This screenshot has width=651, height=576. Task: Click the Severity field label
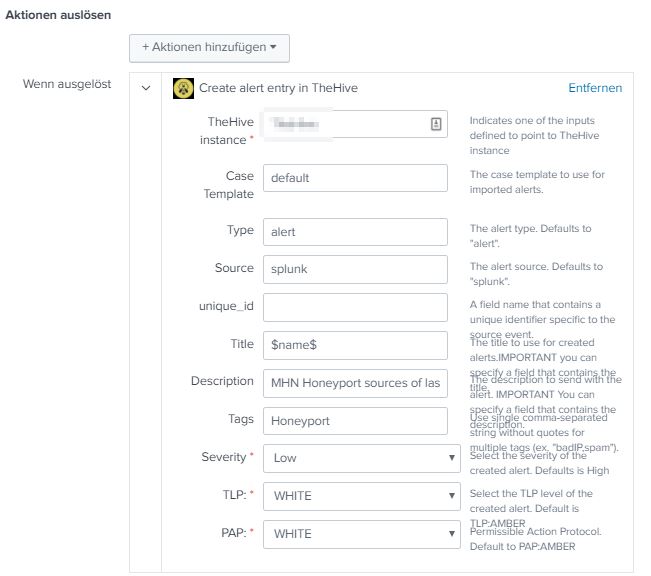tap(224, 457)
